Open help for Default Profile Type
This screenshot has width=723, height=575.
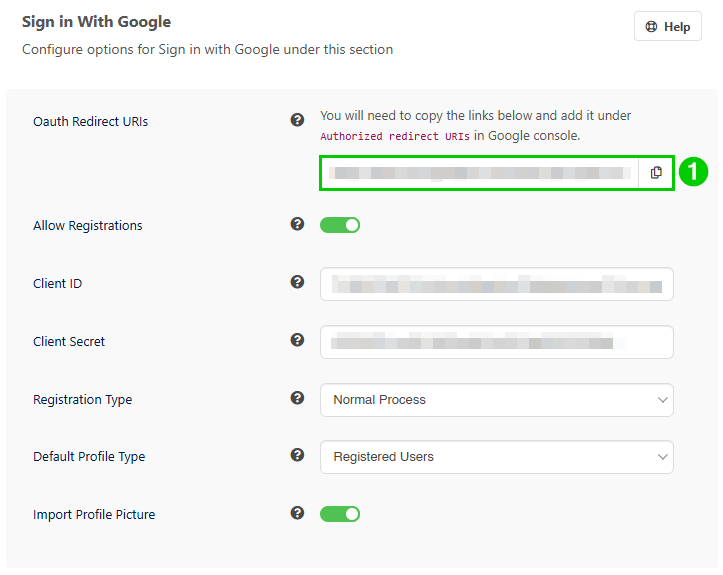click(297, 455)
